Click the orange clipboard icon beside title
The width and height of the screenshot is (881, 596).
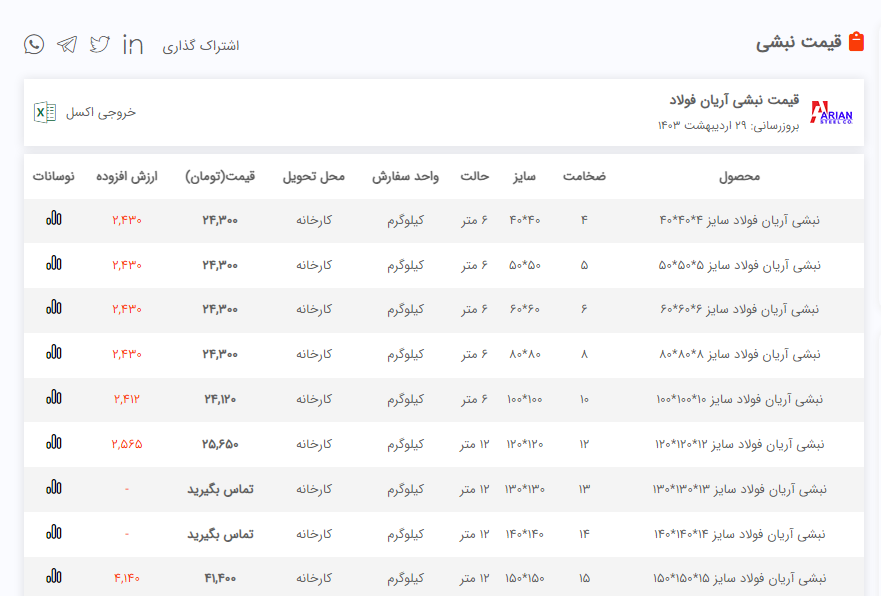(856, 42)
